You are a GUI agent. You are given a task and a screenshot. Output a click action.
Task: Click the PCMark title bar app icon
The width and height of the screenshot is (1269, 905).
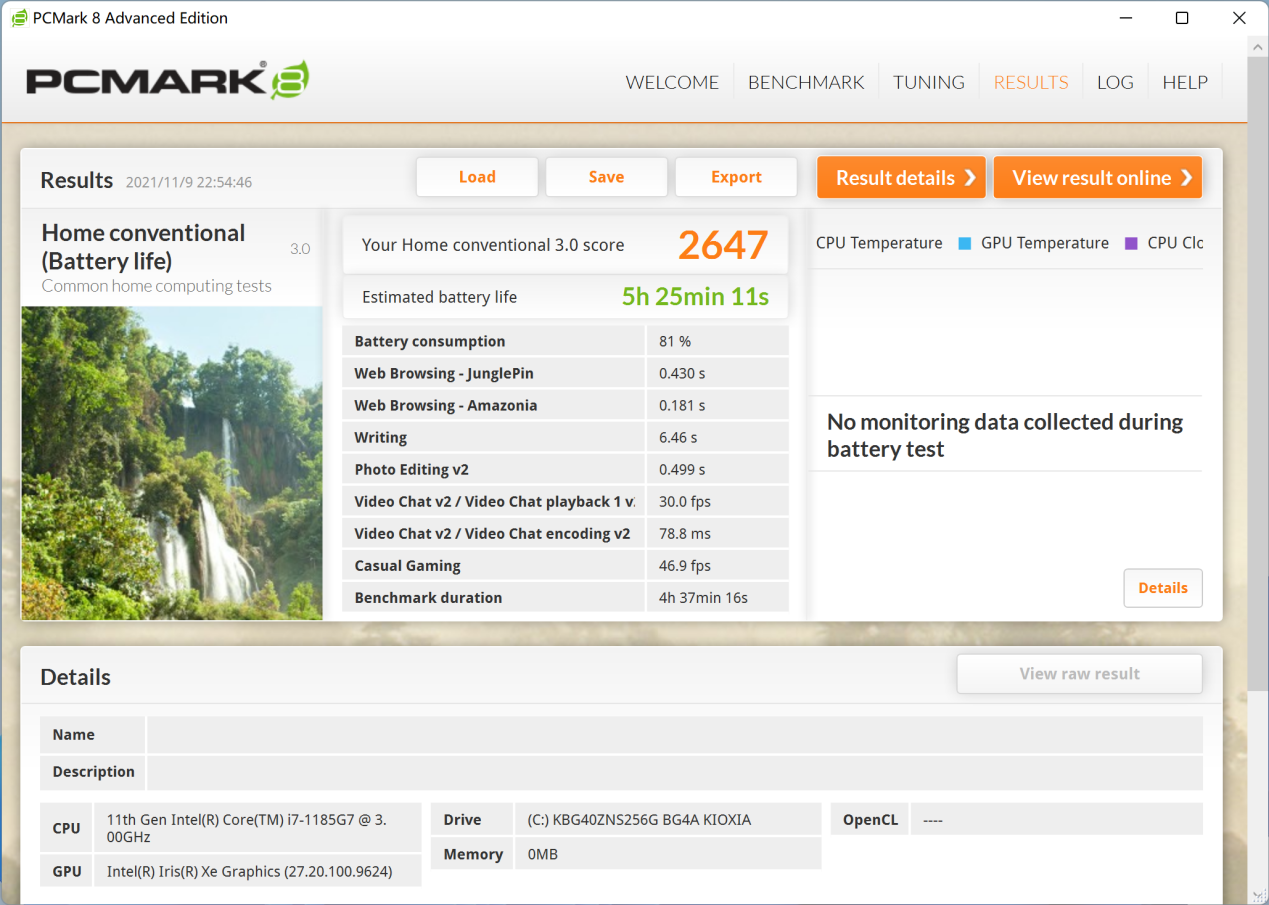19,18
